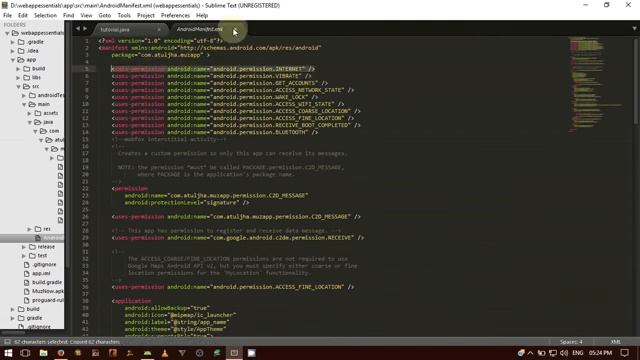
Task: Switch to the AndroidManifest.xml tab
Action: [x=200, y=29]
